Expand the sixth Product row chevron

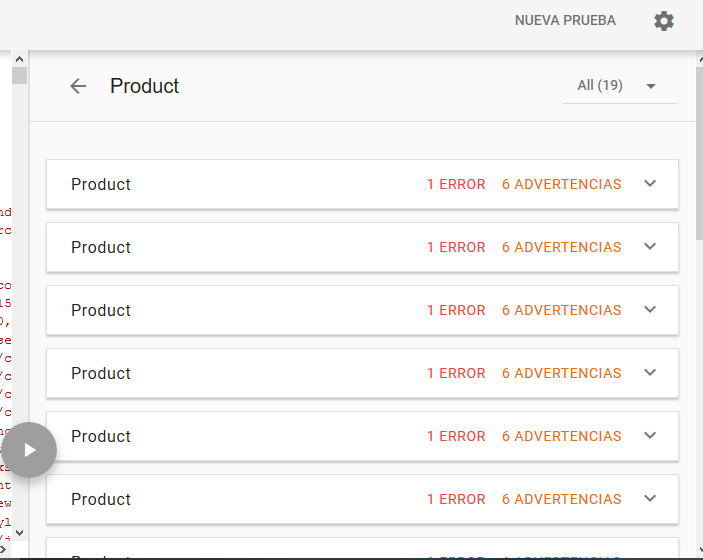click(650, 499)
